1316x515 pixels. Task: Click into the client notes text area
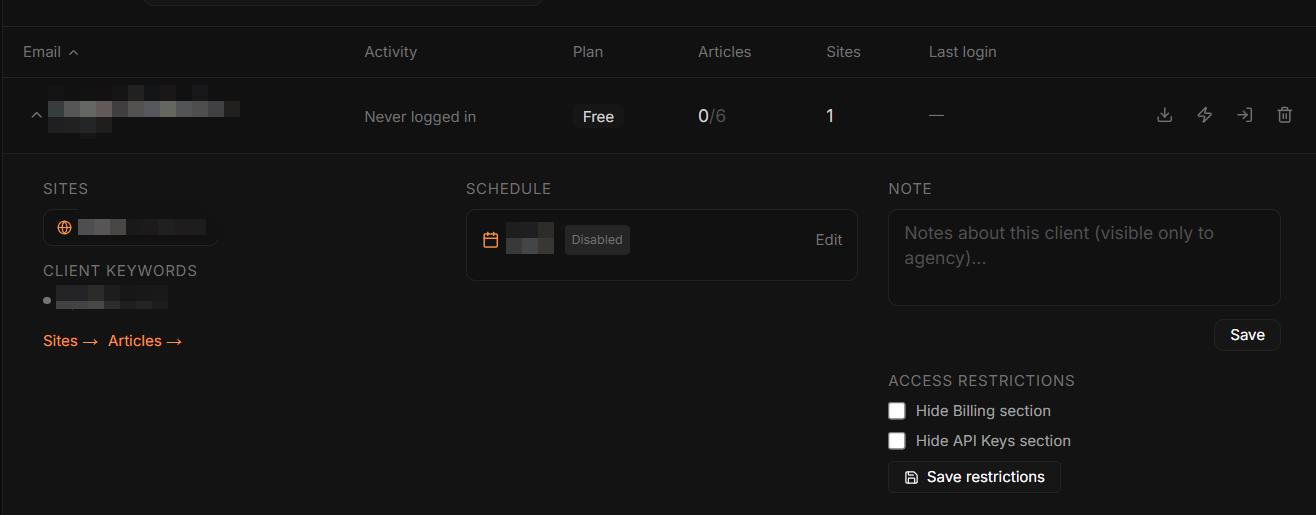coord(1084,257)
